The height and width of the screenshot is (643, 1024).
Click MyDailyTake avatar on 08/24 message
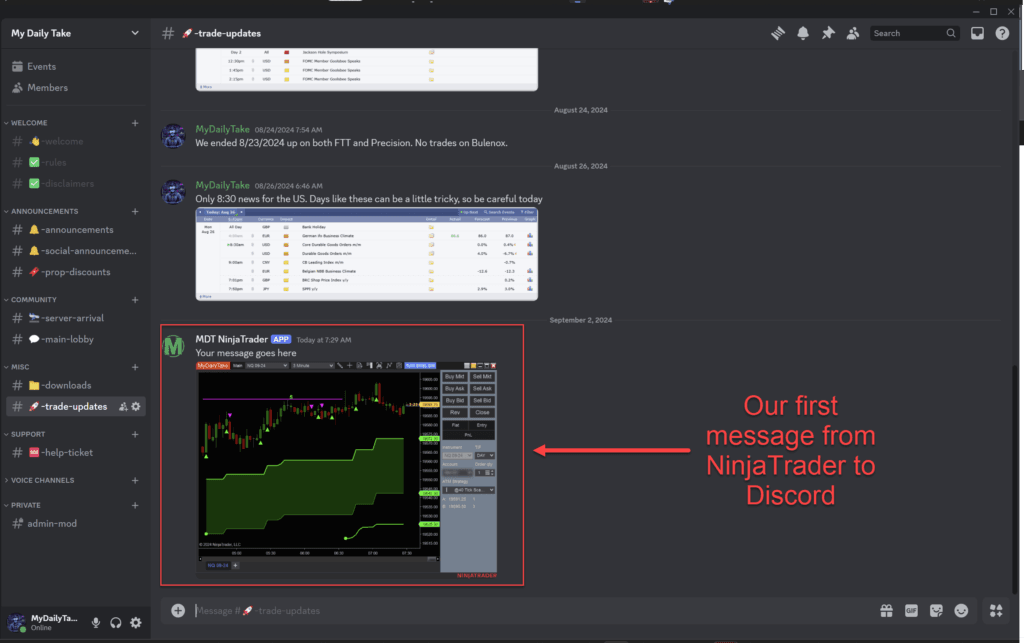coord(174,136)
